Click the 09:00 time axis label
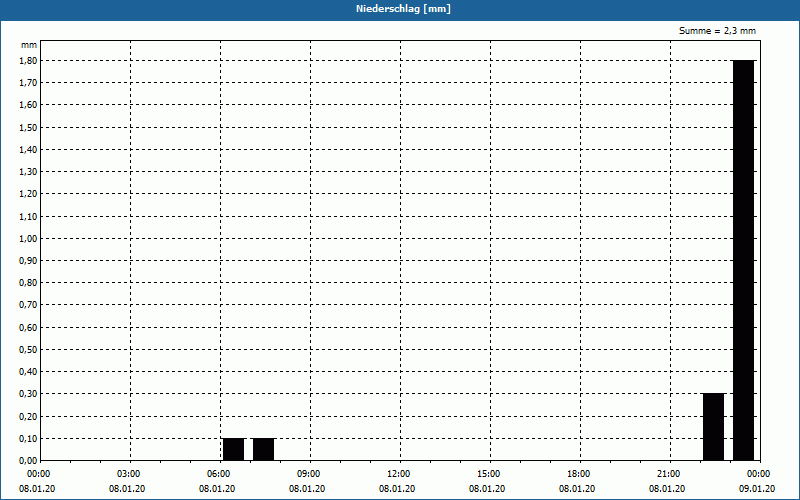The height and width of the screenshot is (500, 800). click(x=309, y=474)
